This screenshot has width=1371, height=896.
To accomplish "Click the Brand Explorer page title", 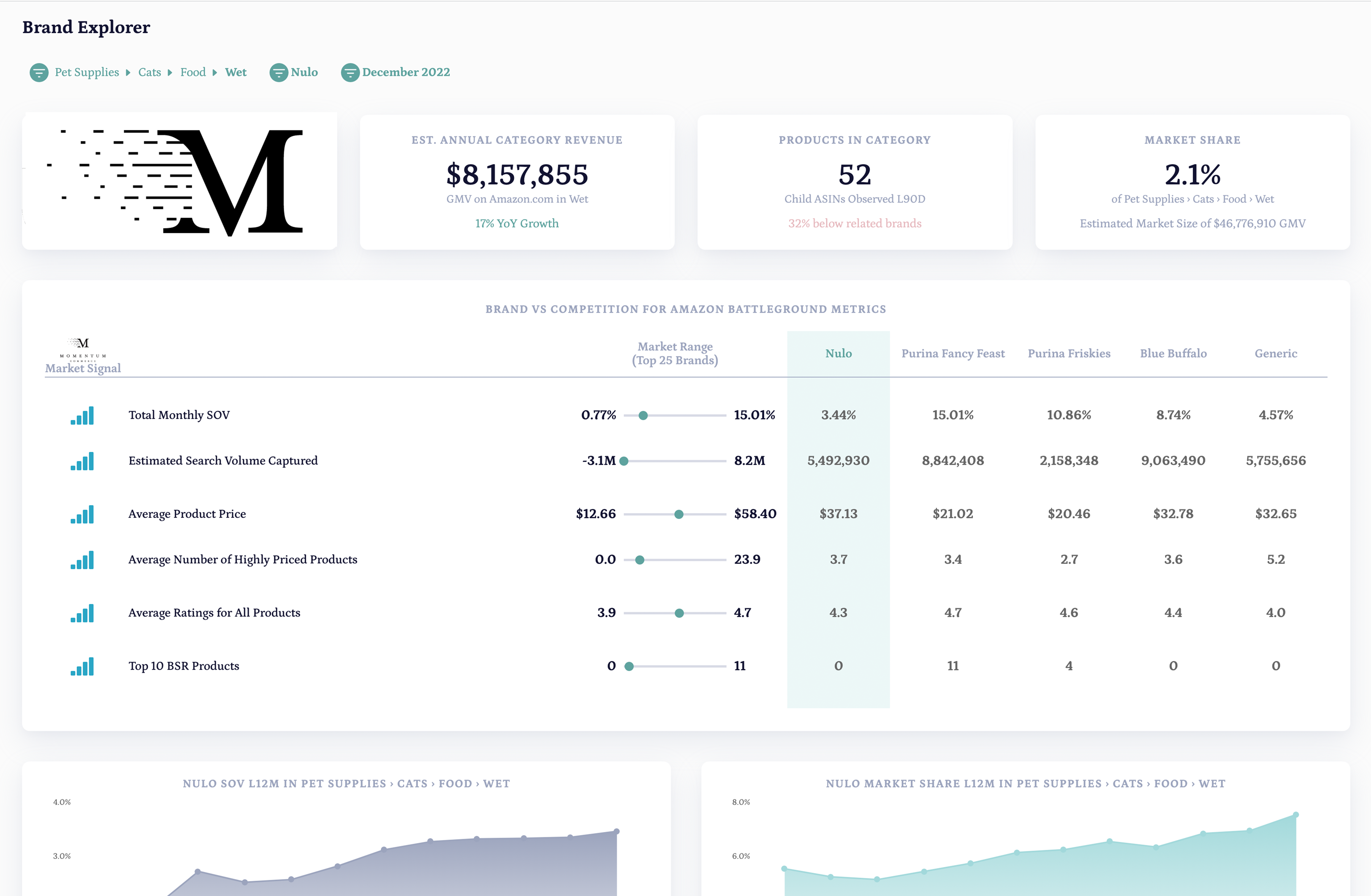I will pos(86,27).
